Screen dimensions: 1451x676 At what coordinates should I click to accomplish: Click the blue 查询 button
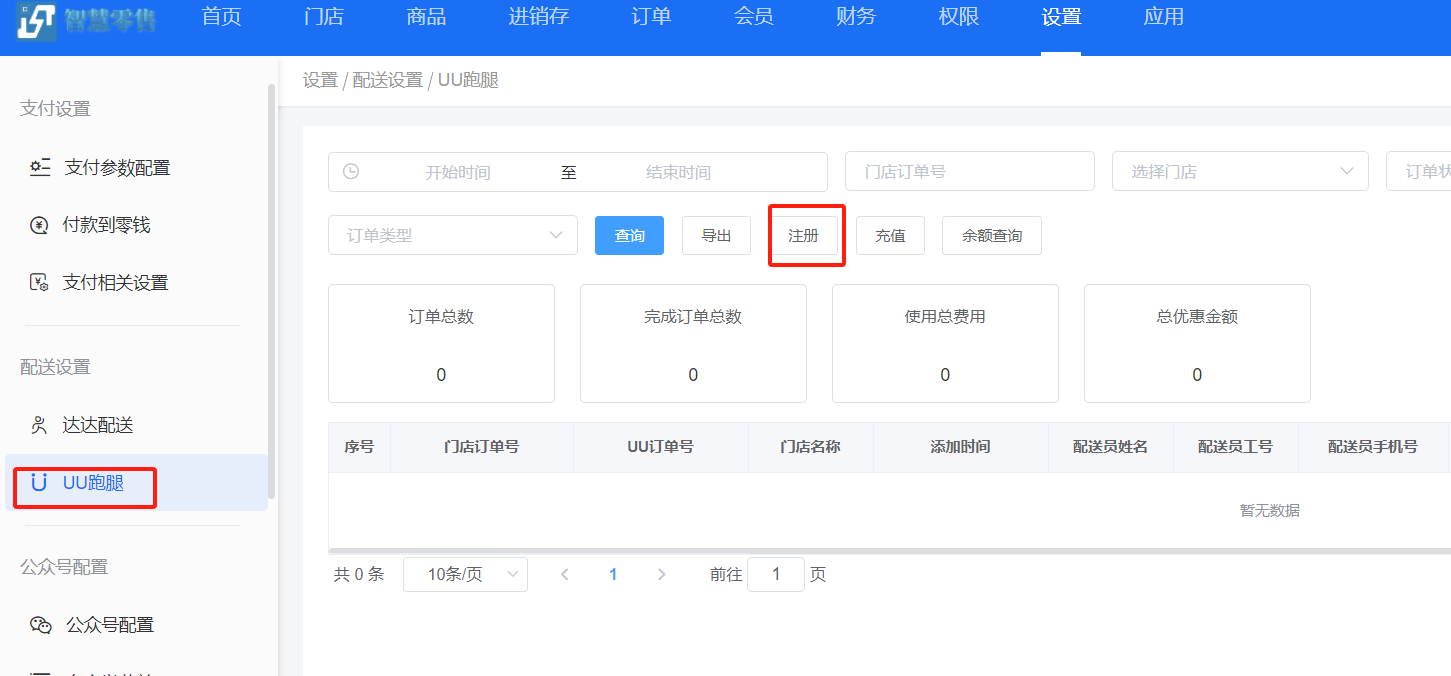click(629, 236)
